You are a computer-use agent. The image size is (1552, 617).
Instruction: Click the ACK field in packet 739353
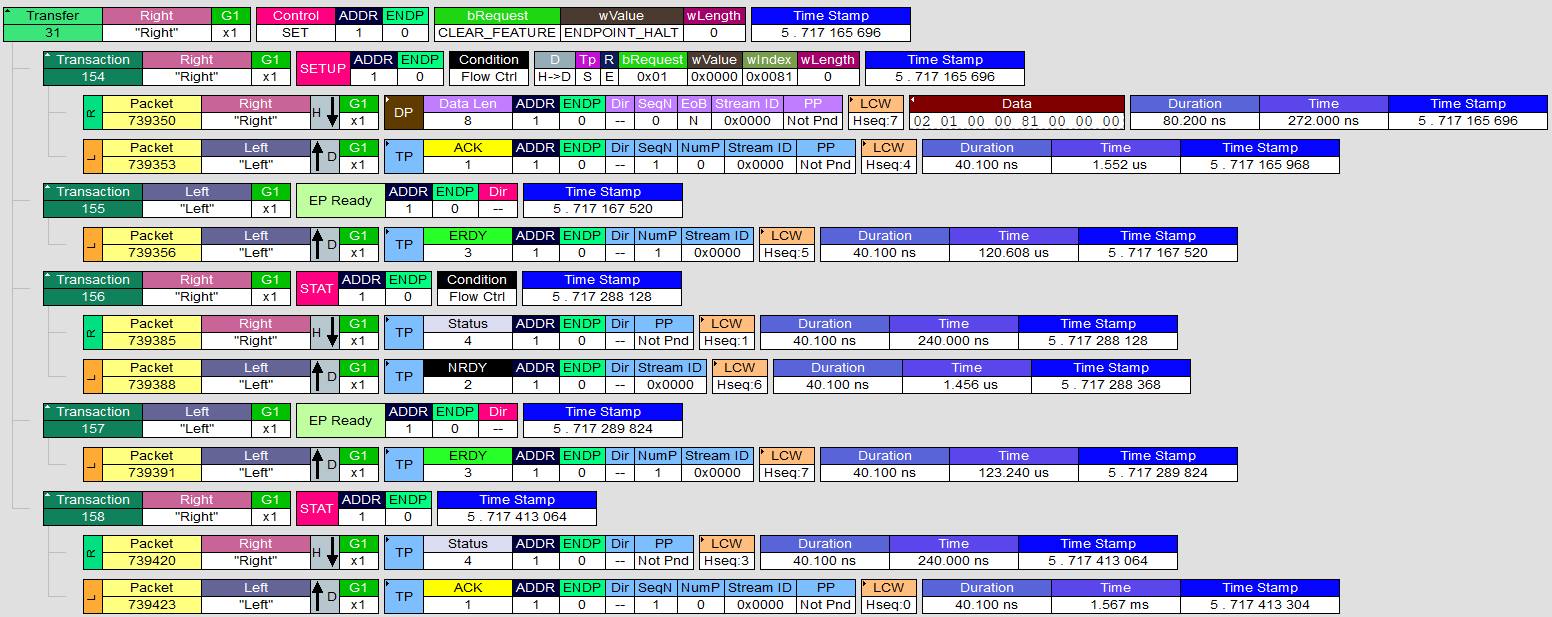point(468,156)
